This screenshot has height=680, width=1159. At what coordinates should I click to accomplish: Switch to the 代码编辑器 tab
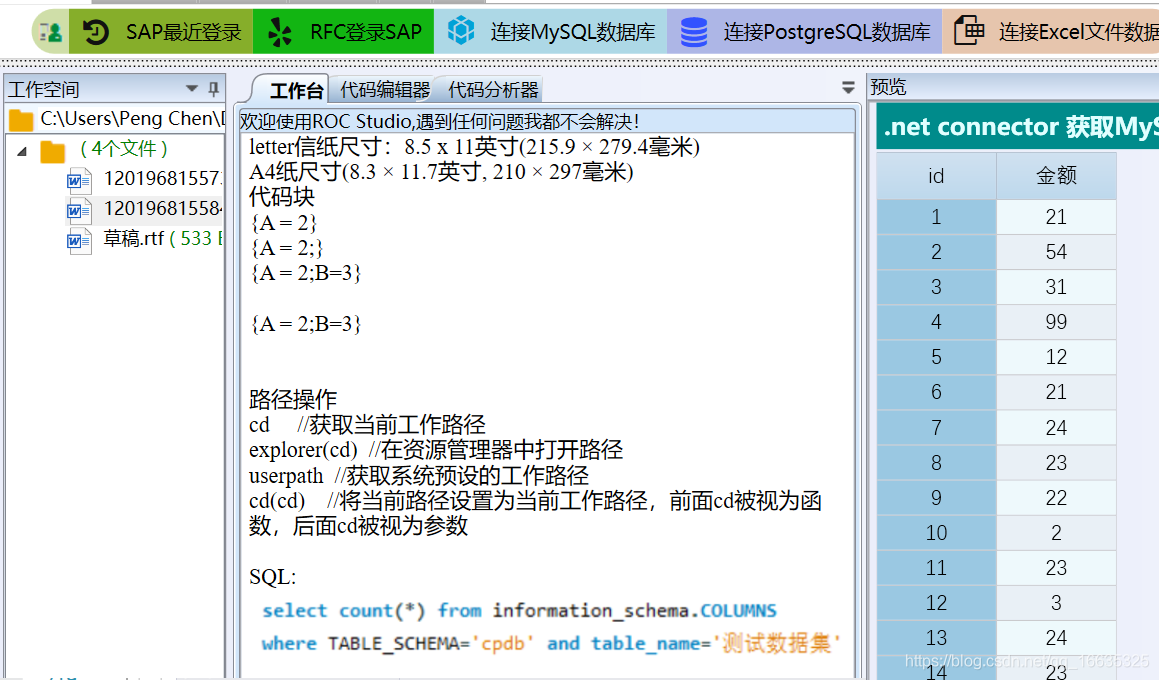tap(382, 89)
